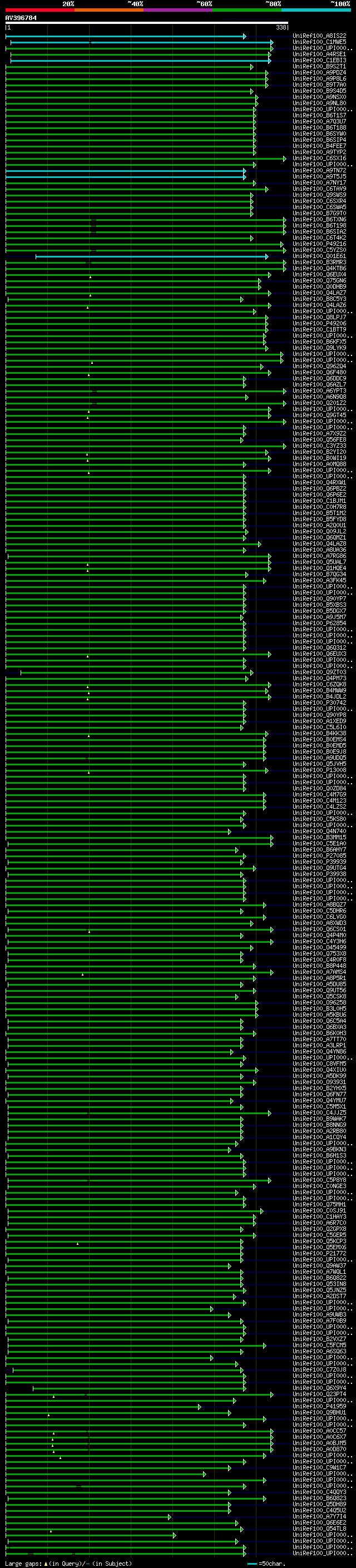The height and width of the screenshot is (1568, 356).
Task: Open hit UniRef100_Q5DH89
Action: [319, 1504]
